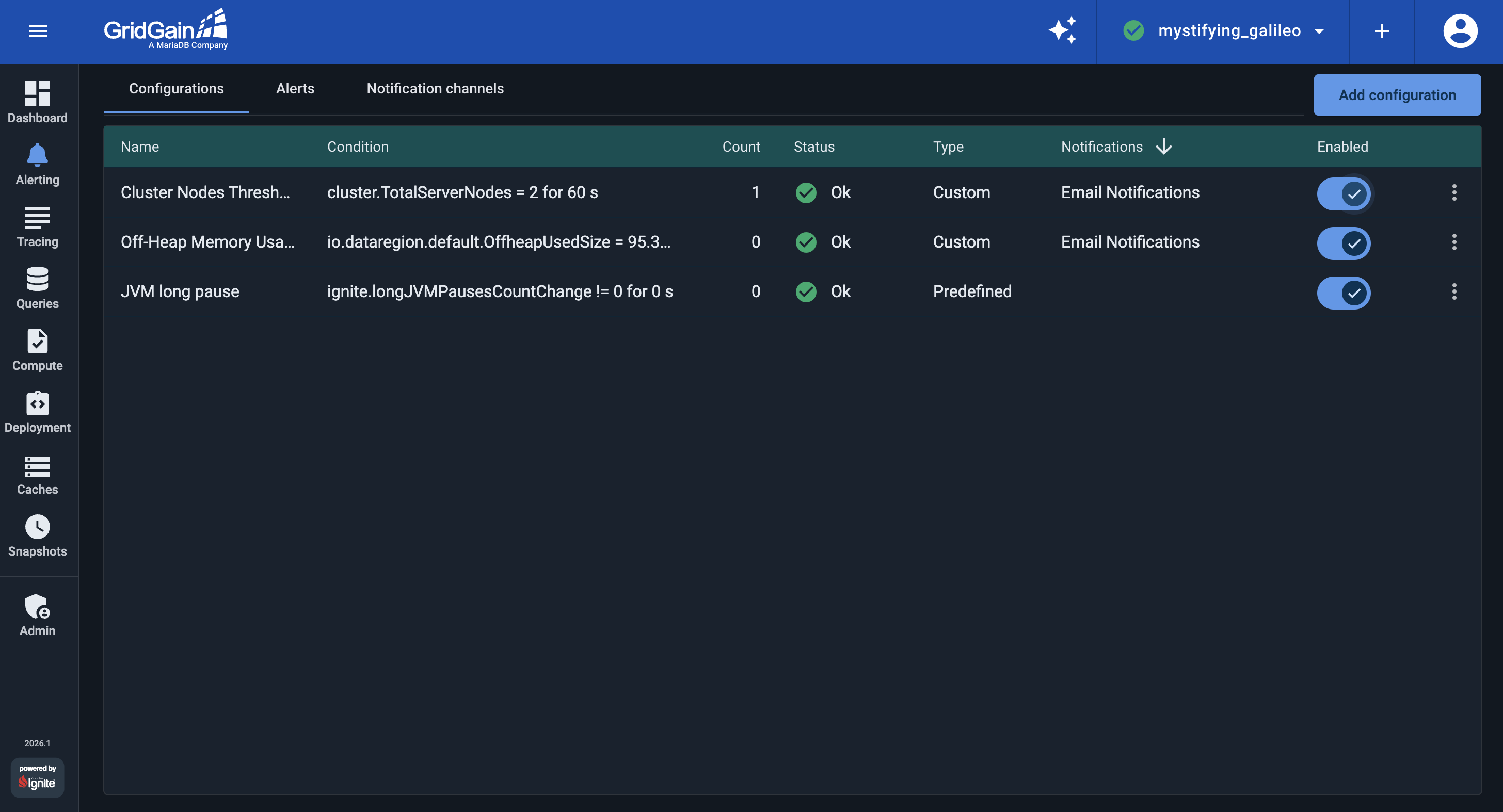Click the Predefined type cell
This screenshot has width=1503, height=812.
tap(972, 291)
